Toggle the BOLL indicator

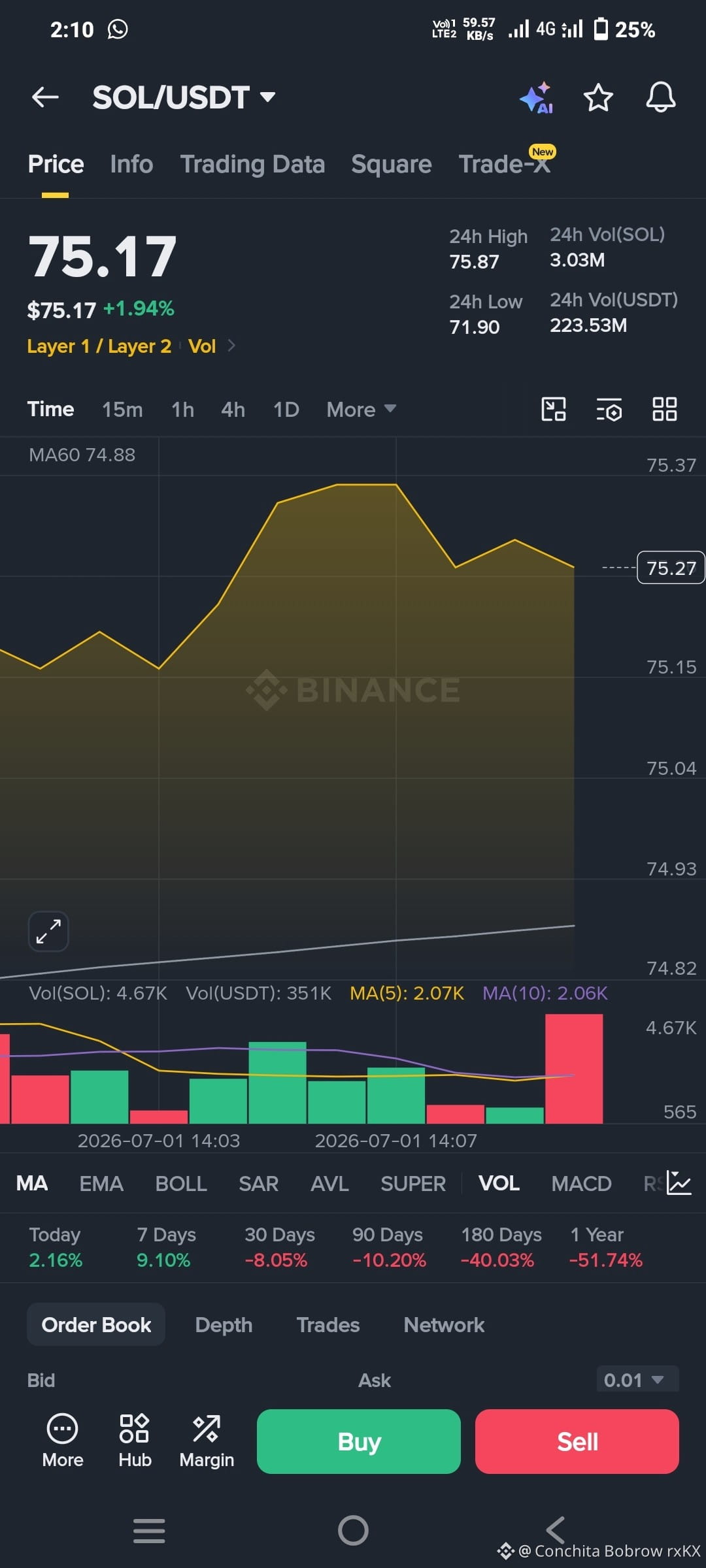pos(181,1183)
